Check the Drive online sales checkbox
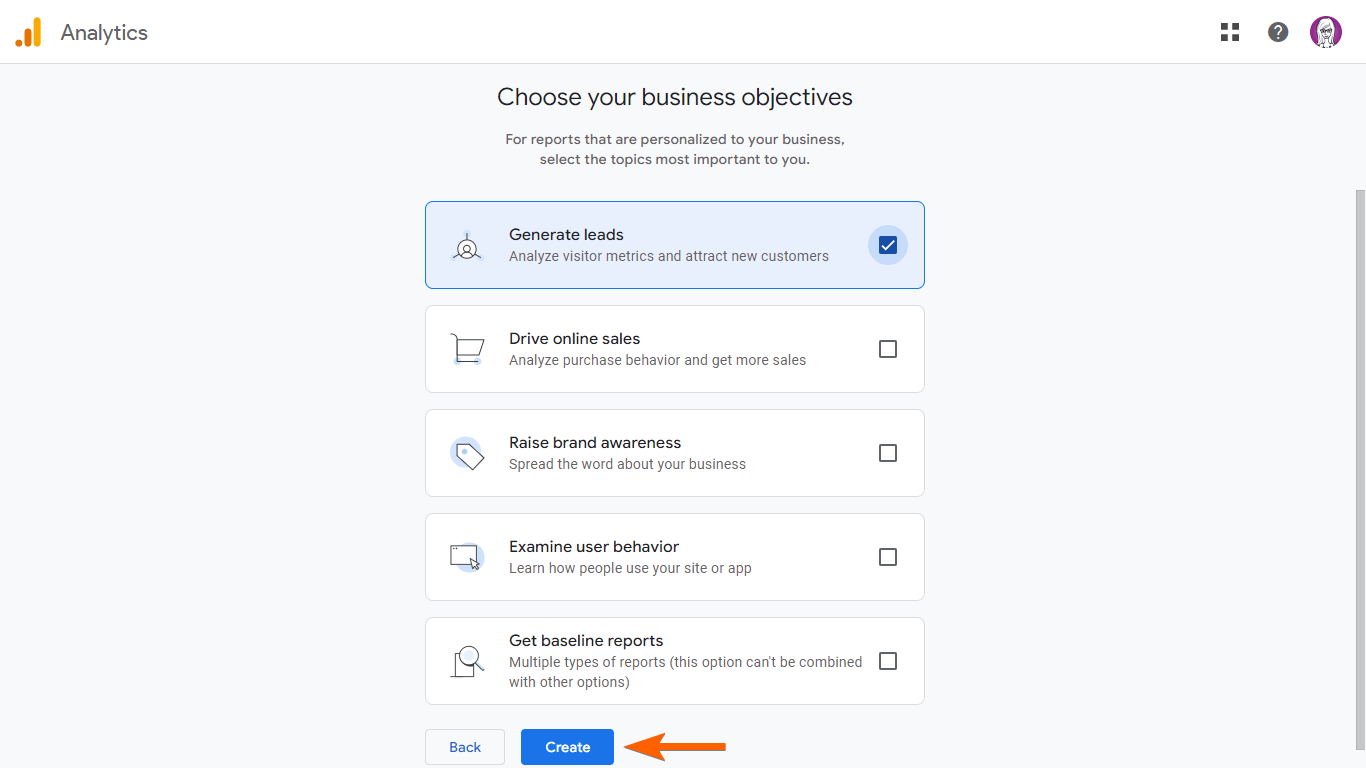 [x=888, y=349]
